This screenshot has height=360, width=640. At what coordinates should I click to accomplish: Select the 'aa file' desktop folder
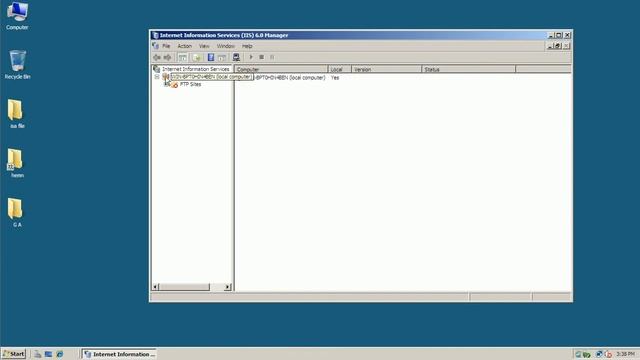(17, 114)
